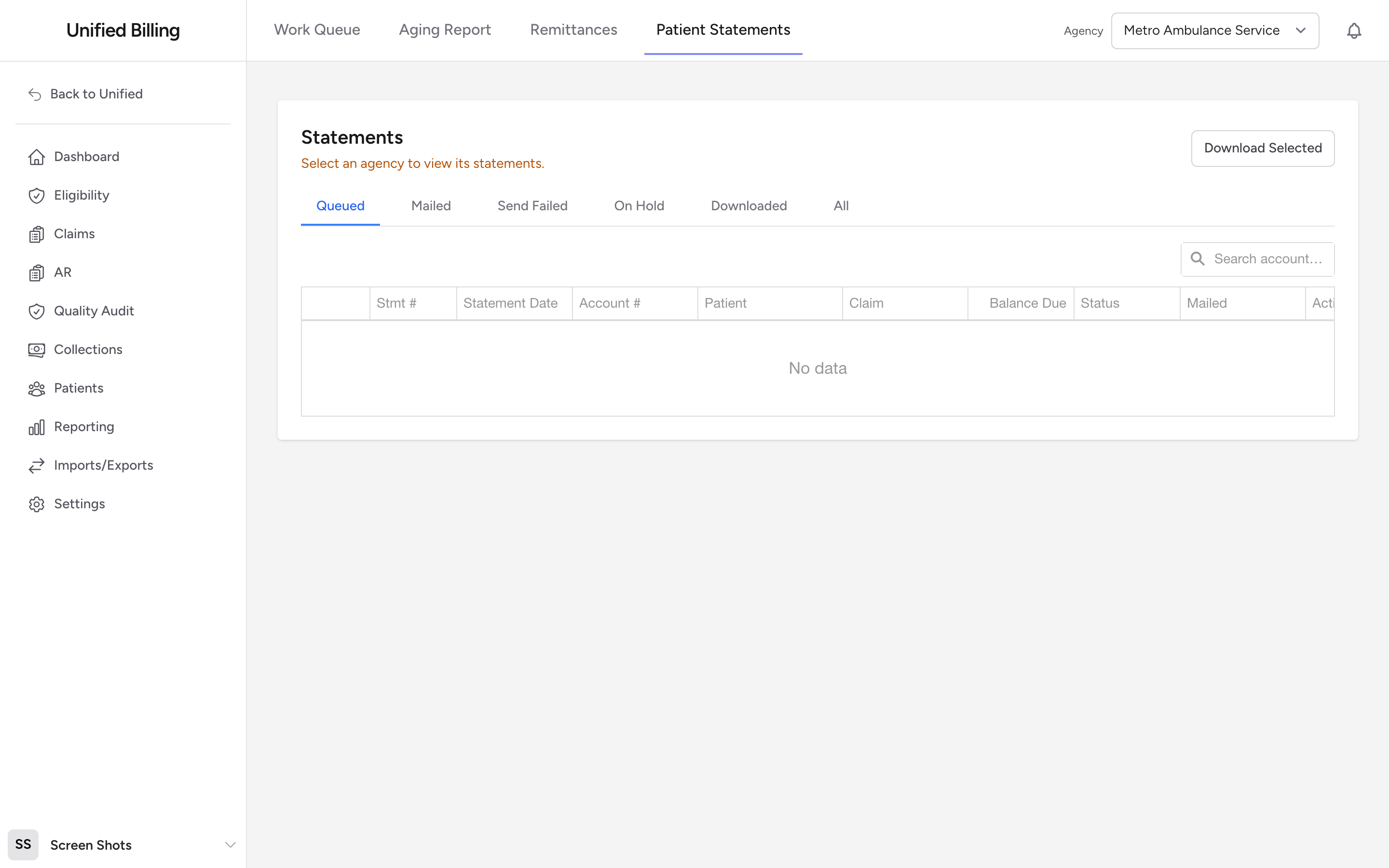This screenshot has height=868, width=1389.
Task: Click the Back to Unified link
Action: (x=85, y=94)
